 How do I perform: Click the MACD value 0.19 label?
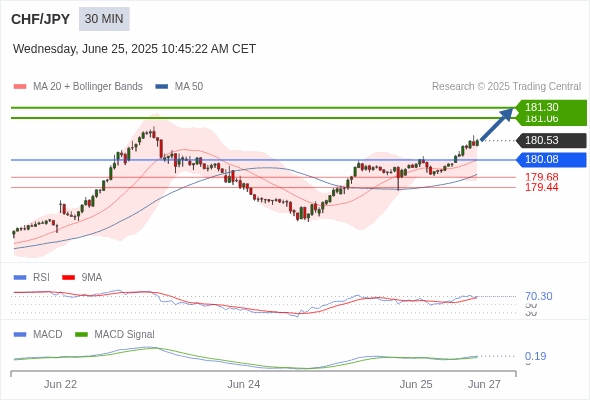(x=535, y=356)
